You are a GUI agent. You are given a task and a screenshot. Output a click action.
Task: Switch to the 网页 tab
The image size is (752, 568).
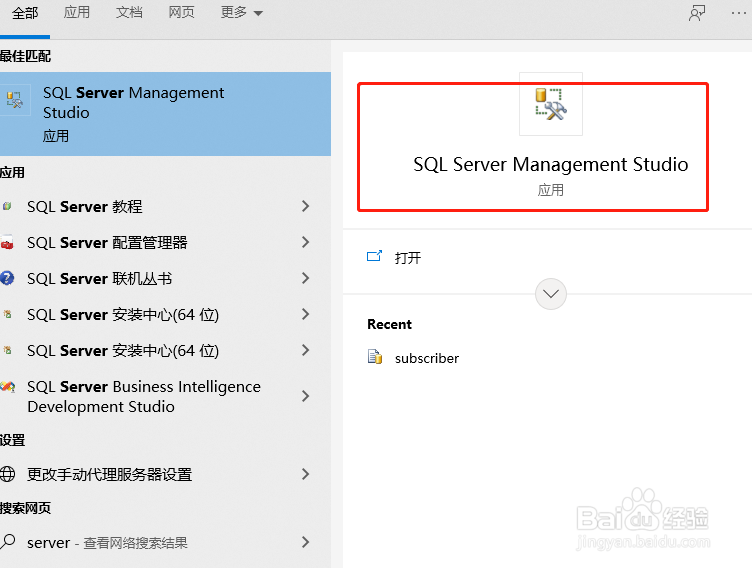(x=181, y=13)
